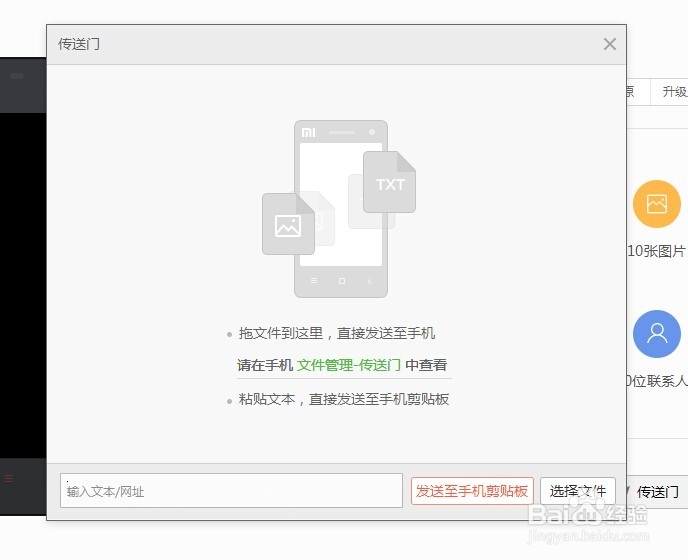Click the 传送门 entry in background window

point(657,492)
